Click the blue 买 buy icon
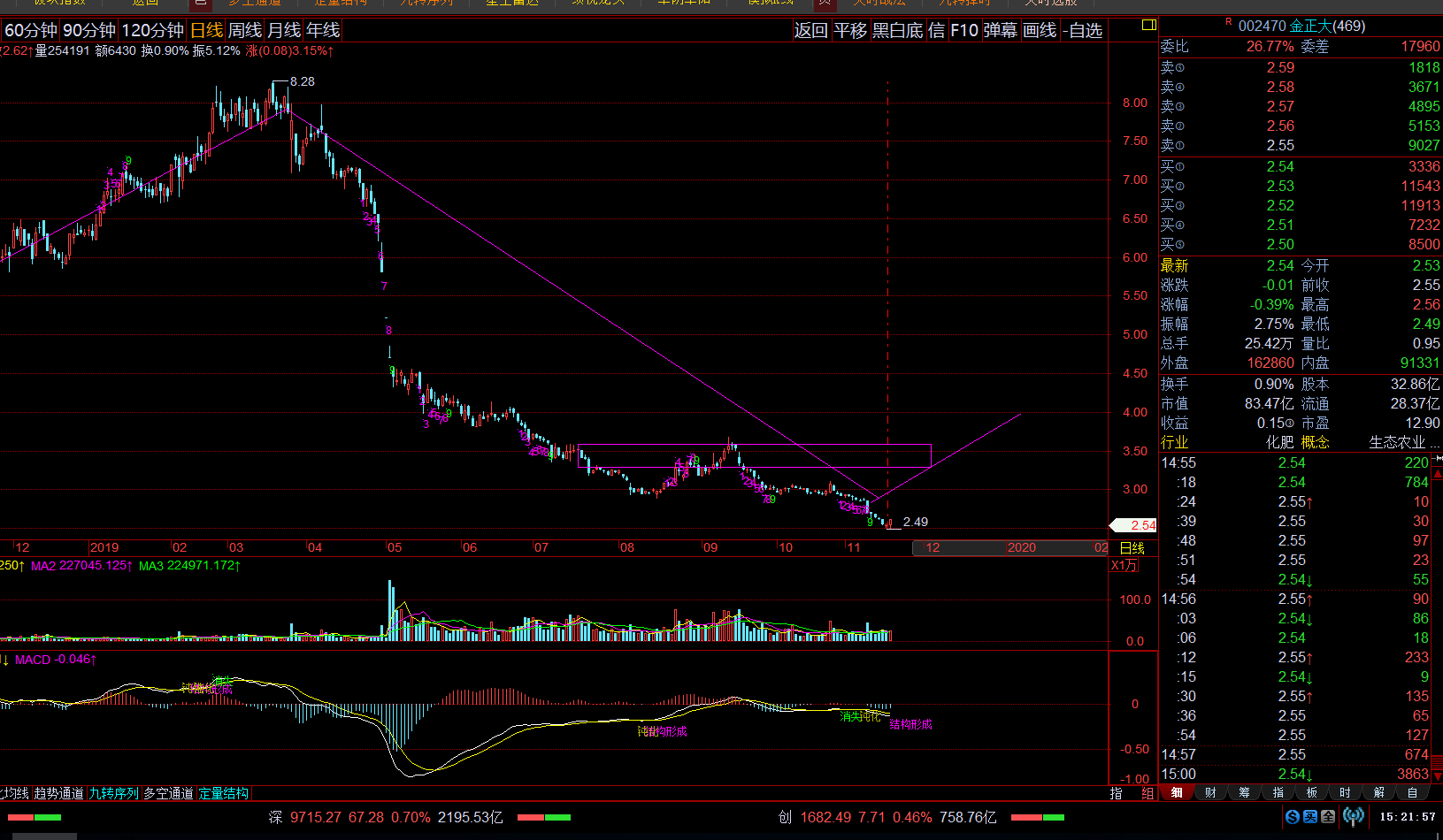 coord(1310,817)
